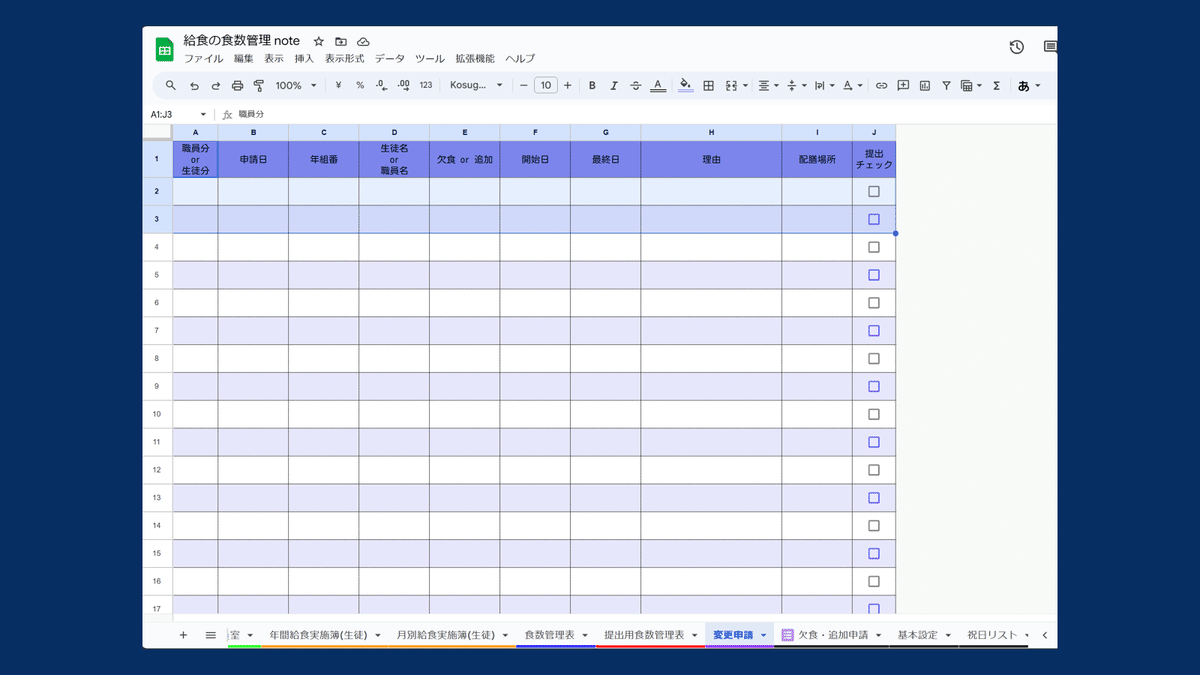This screenshot has width=1200, height=675.
Task: Open the vertical align dropdown
Action: tap(797, 86)
